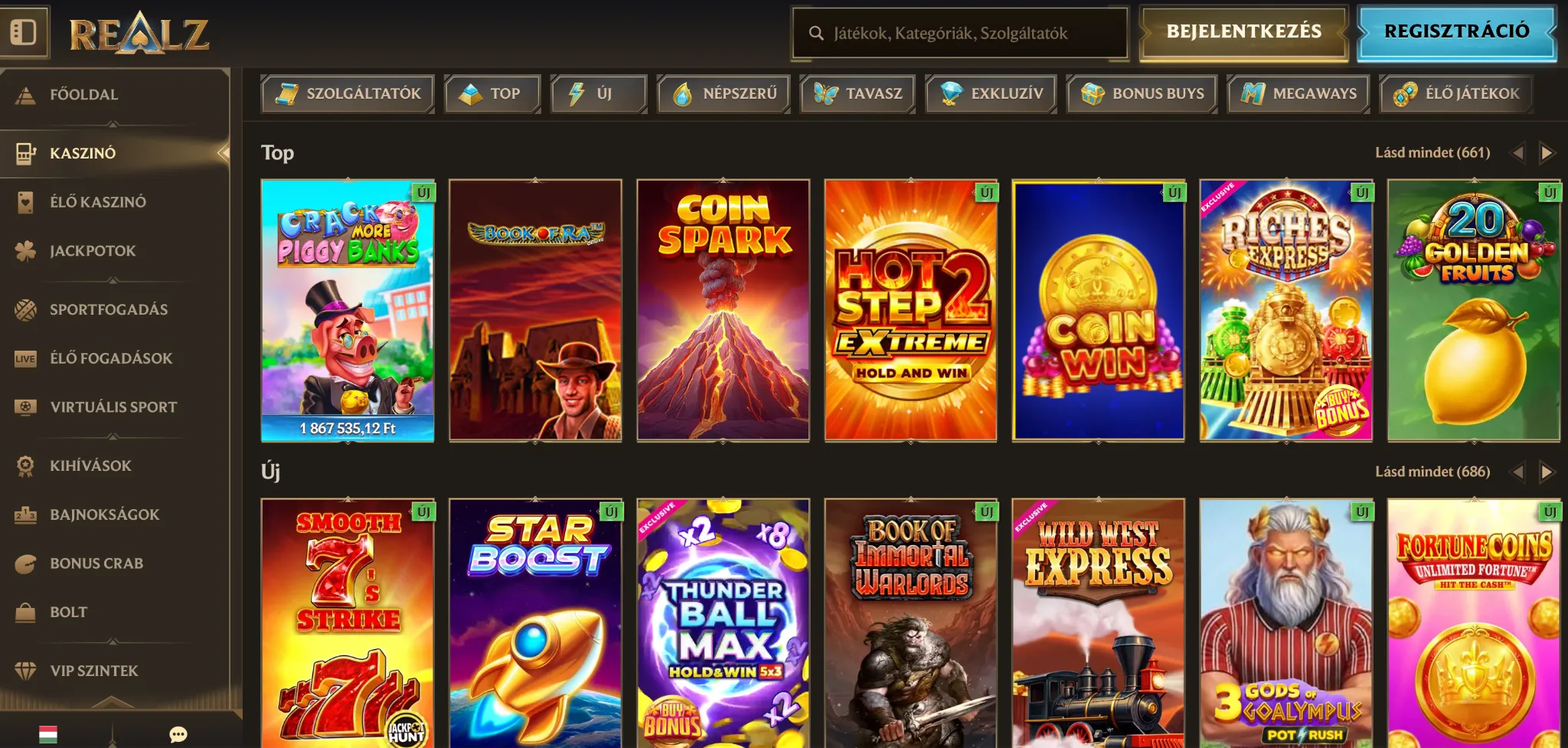1568x748 pixels.
Task: Click the Bolt shopping bag icon
Action: [x=25, y=612]
